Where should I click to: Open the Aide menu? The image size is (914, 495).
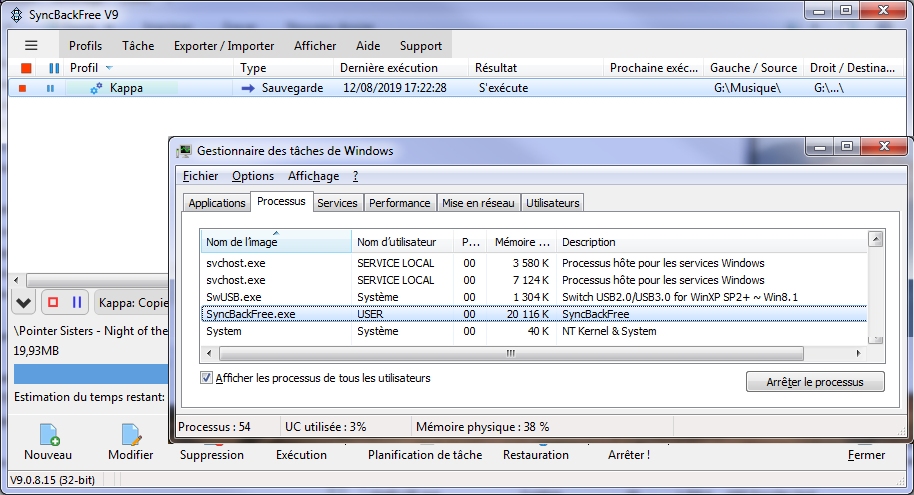368,45
